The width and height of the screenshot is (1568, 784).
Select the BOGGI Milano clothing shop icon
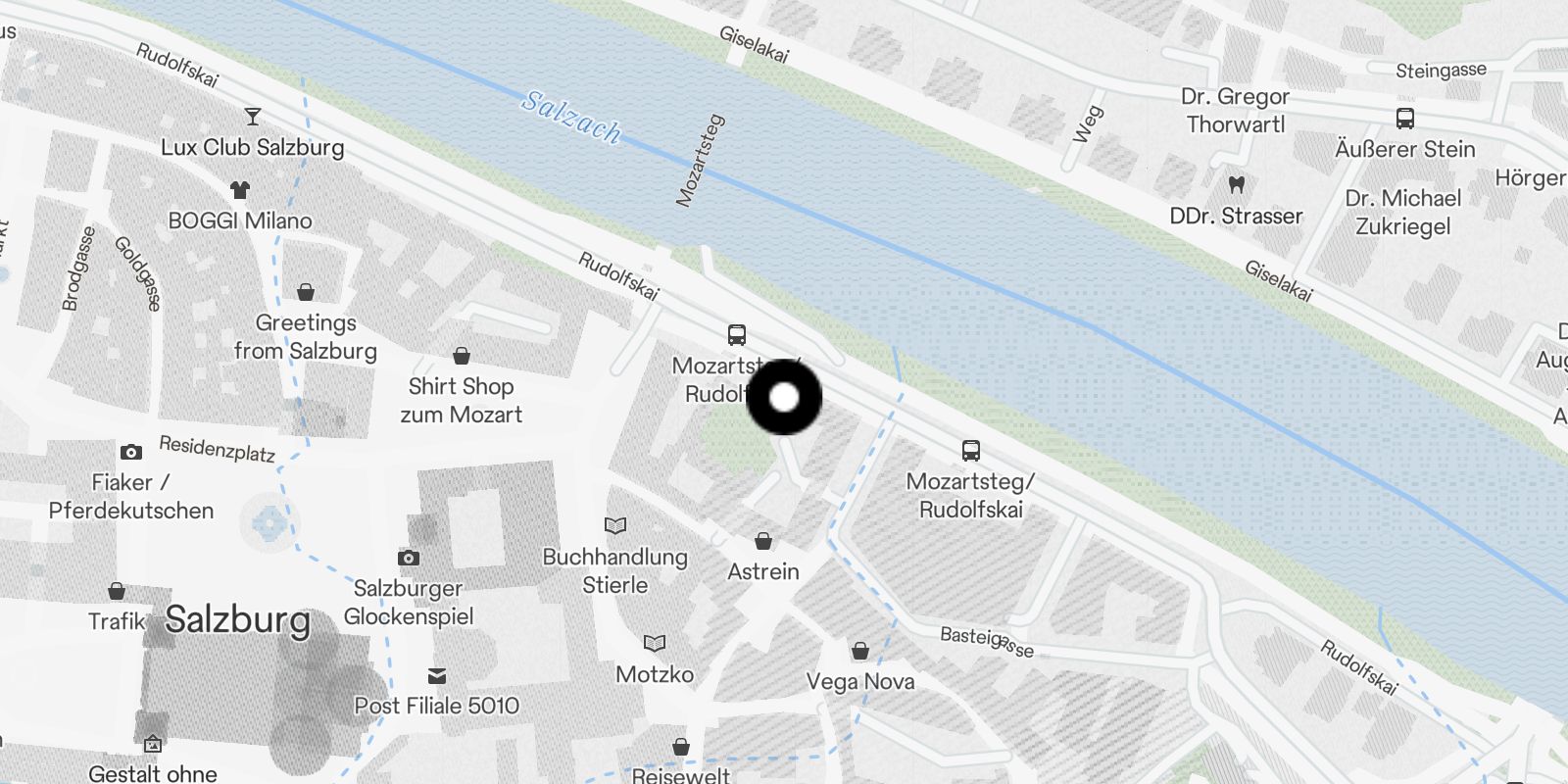point(240,189)
